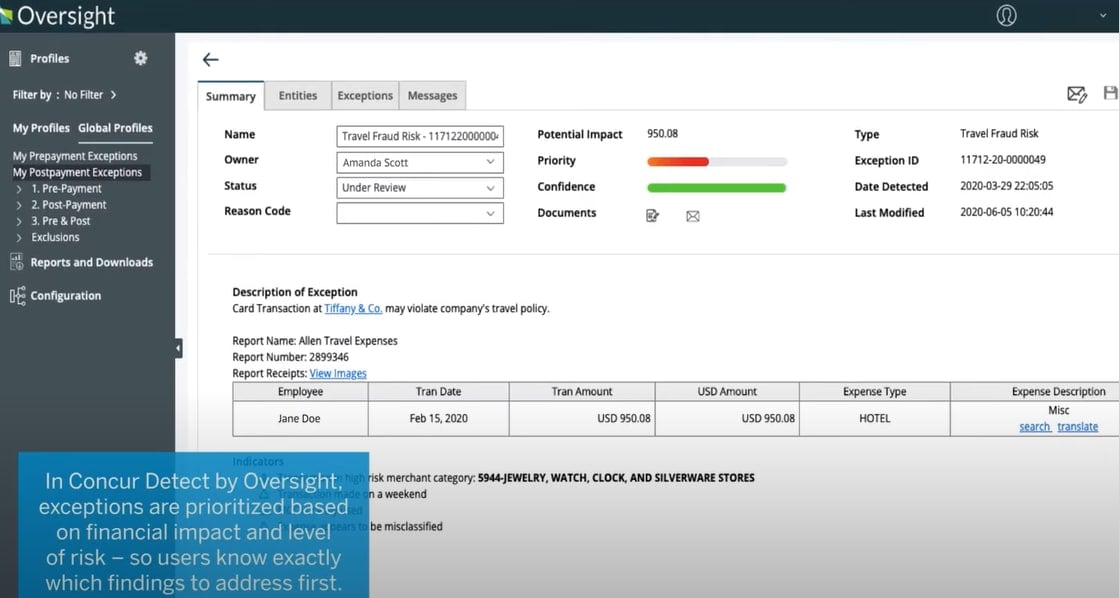
Task: Click the Date Detected value 2020-03-29 22:05:05
Action: (x=1006, y=186)
